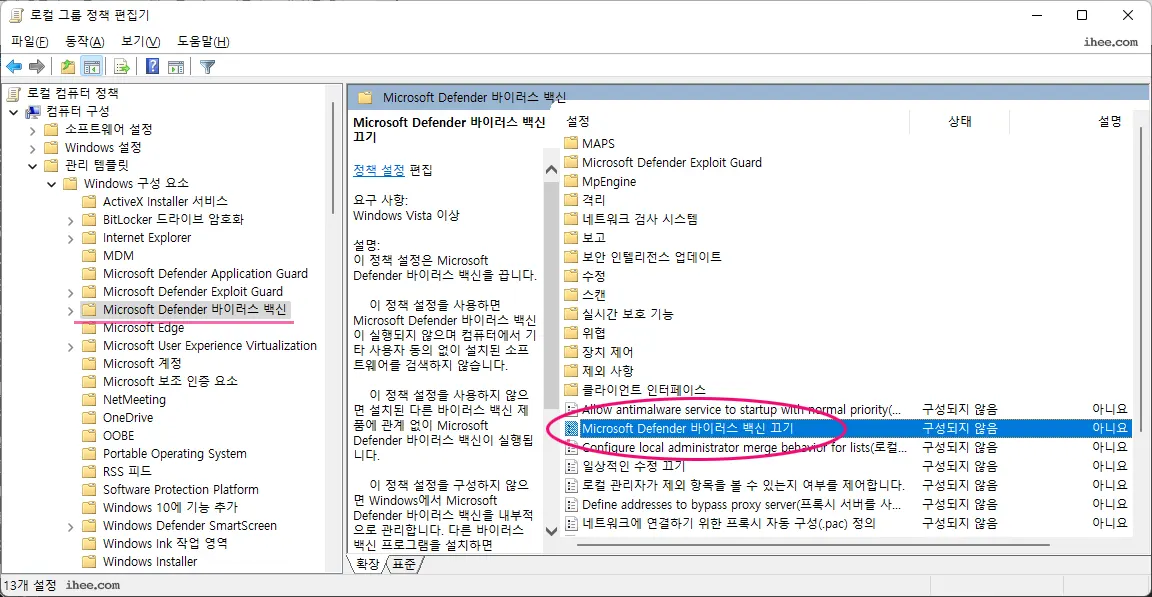Select 실시간 보호 기능 folder row

click(627, 314)
